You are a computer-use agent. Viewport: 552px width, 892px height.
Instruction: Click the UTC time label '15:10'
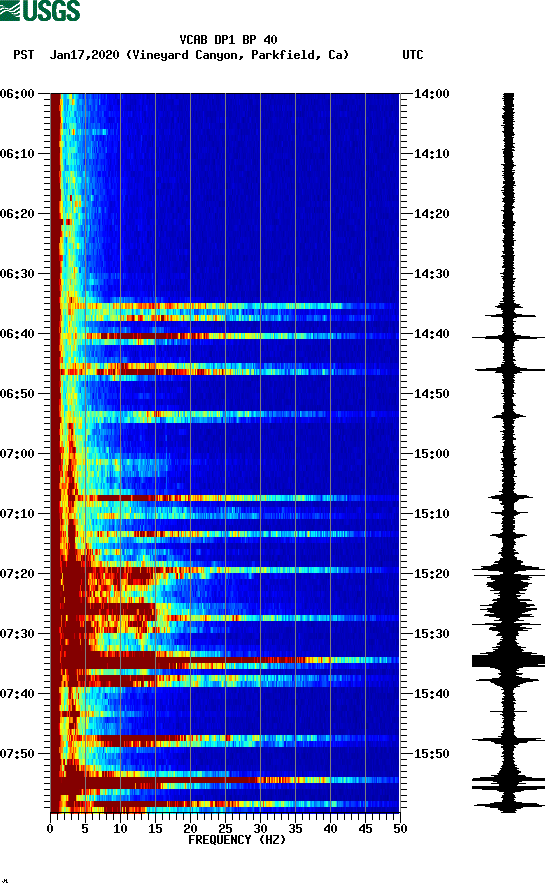click(x=431, y=514)
